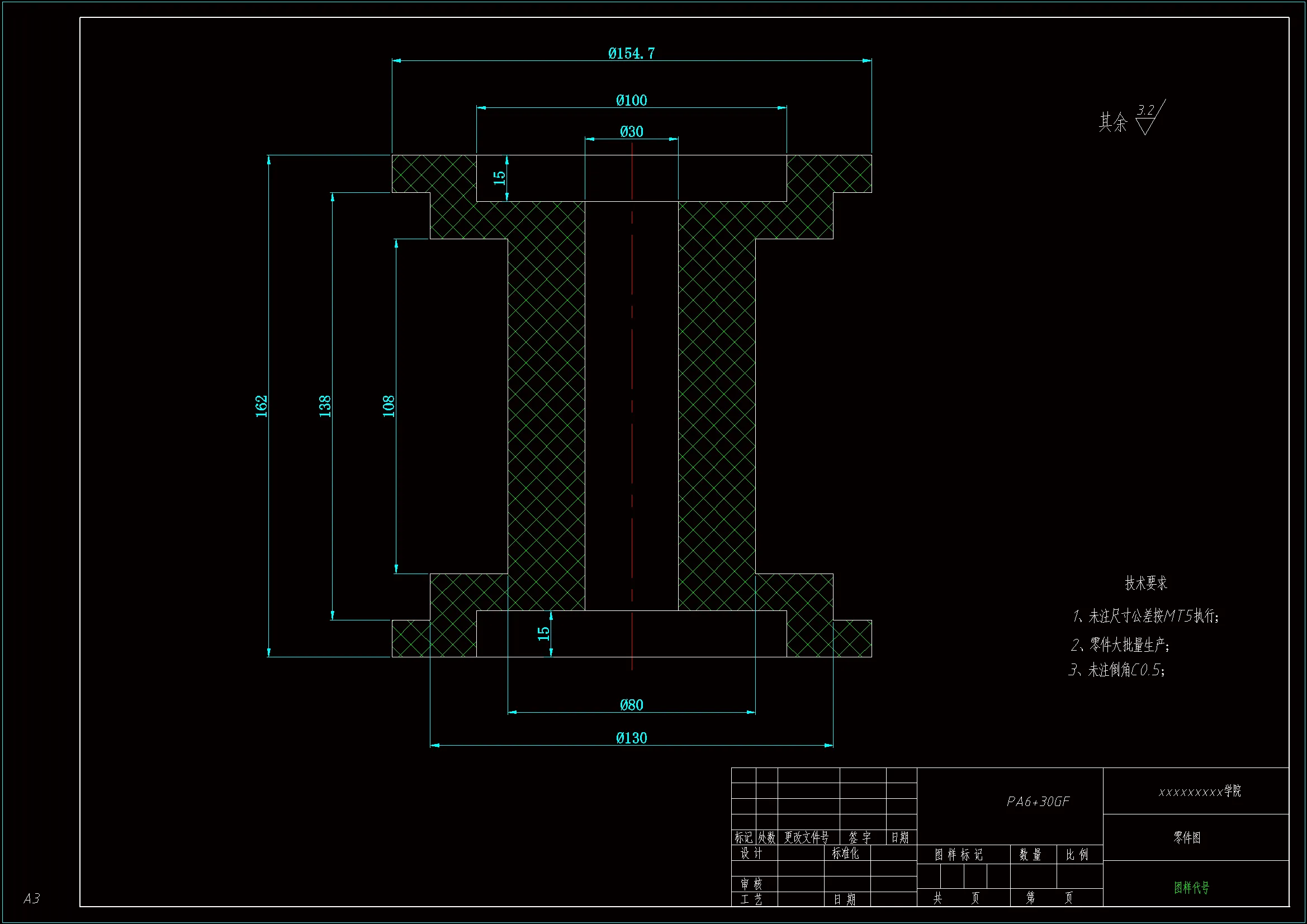Select the 162 overall height dimension
This screenshot has height=924, width=1307.
[261, 406]
